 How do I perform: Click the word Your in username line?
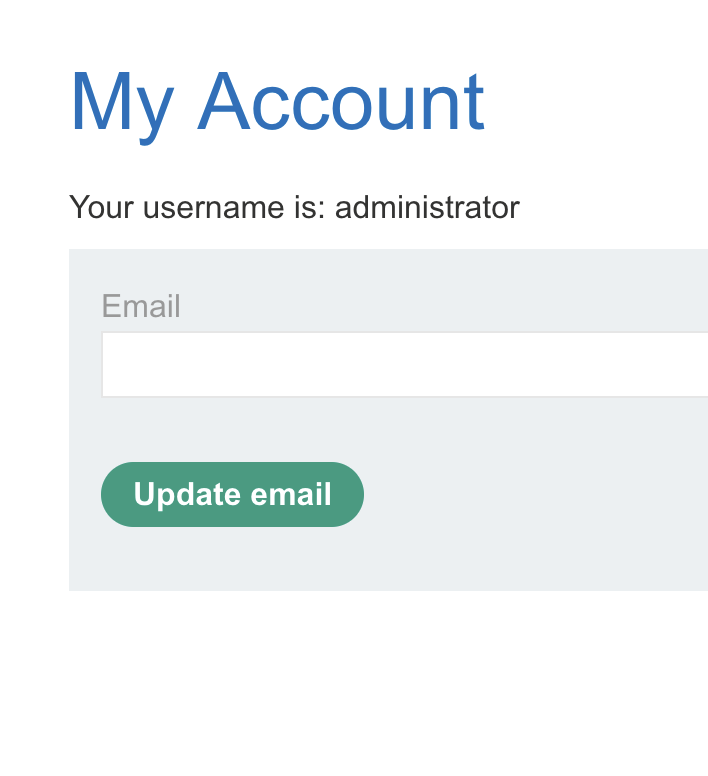pyautogui.click(x=102, y=208)
